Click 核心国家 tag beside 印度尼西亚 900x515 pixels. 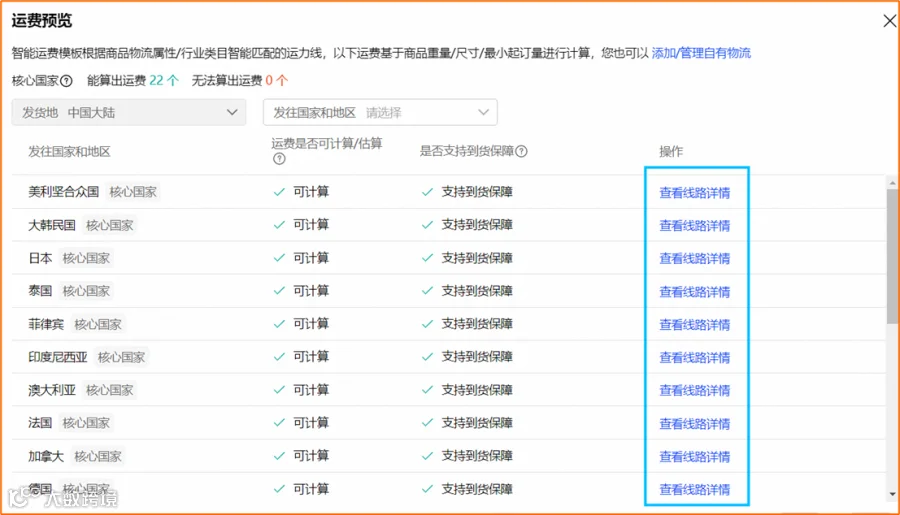coord(121,357)
